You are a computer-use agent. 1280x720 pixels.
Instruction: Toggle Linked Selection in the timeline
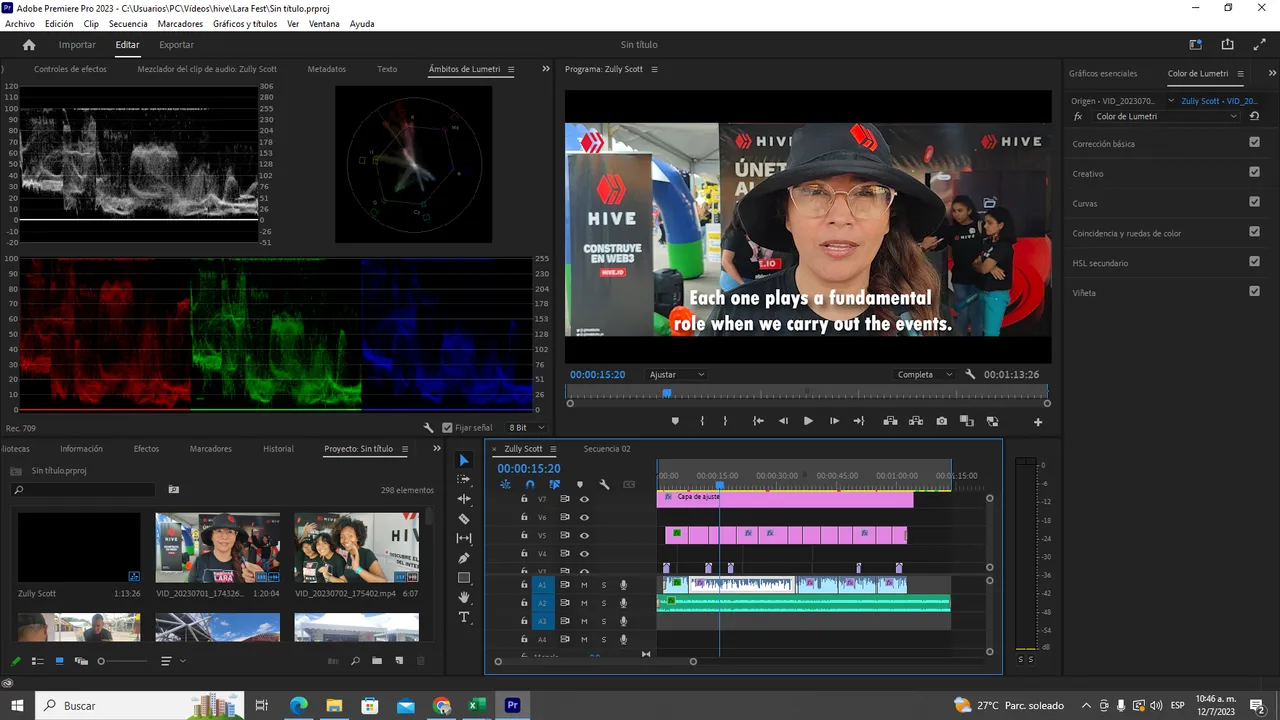555,484
